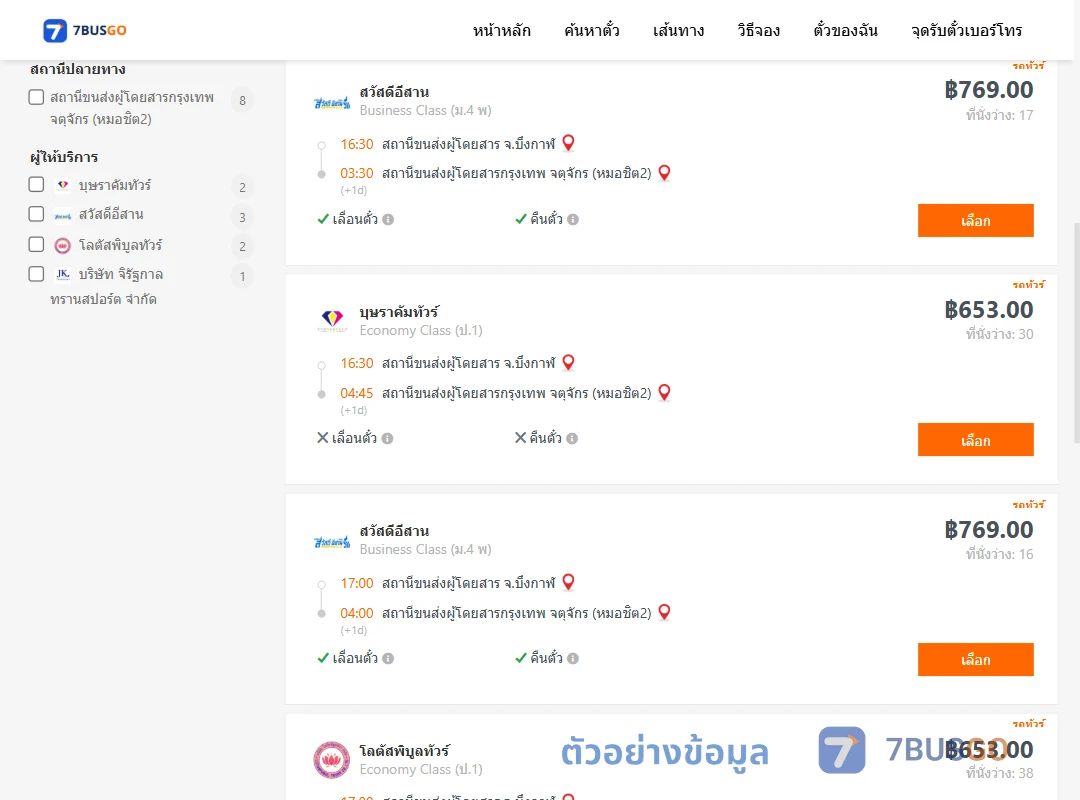The image size is (1080, 800).
Task: Open map pin for 17:00 สวัสดีอีสาน departure
Action: [568, 582]
